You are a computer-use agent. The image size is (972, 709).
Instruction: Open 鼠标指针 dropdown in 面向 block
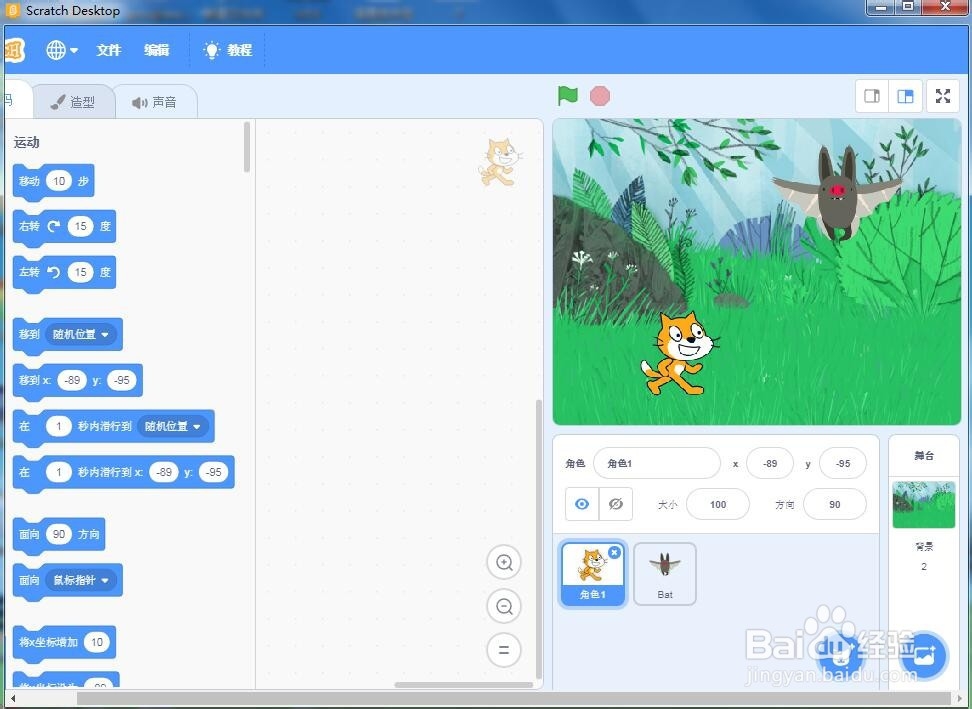(x=81, y=580)
